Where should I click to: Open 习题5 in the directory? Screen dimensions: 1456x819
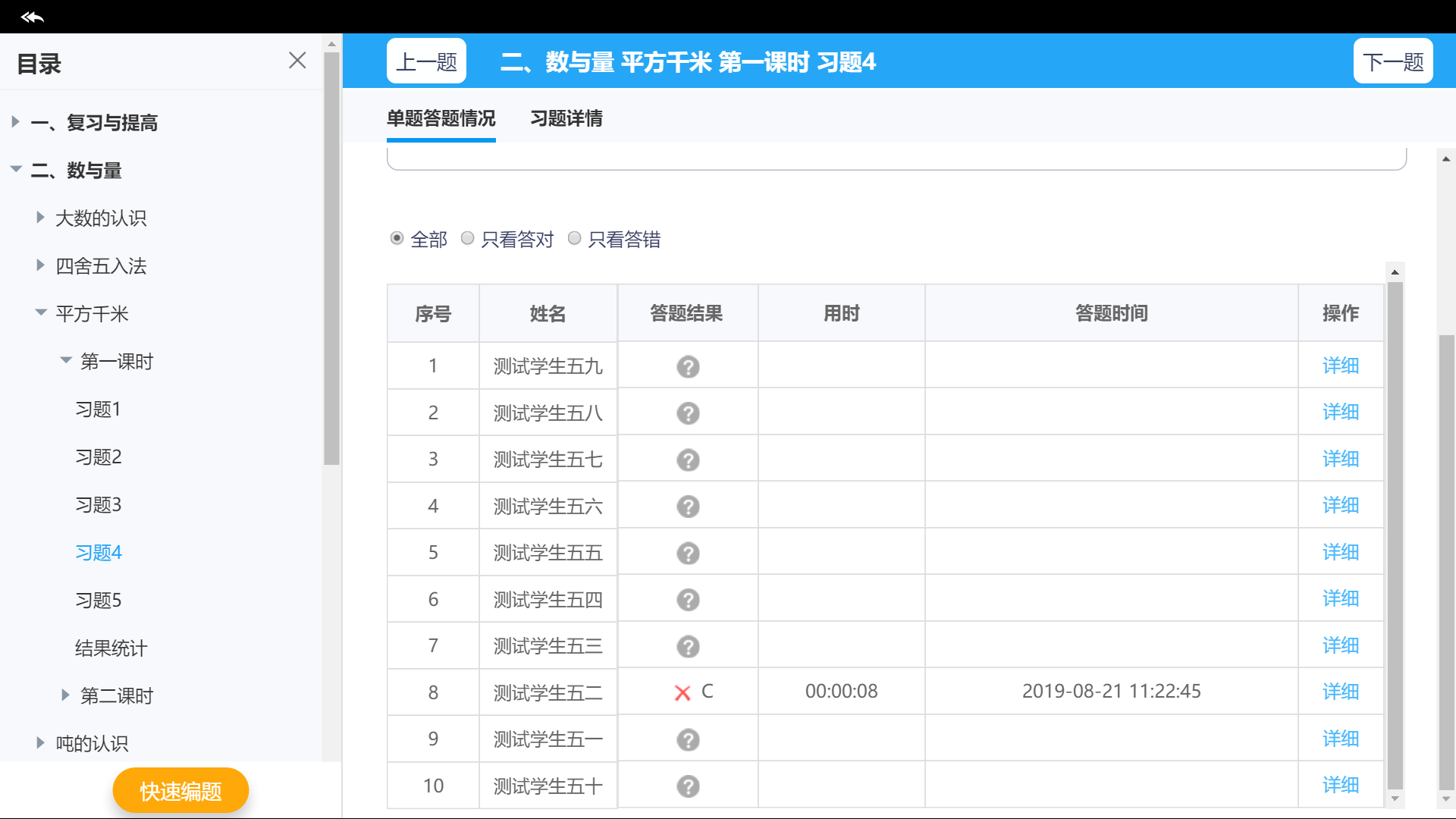pyautogui.click(x=99, y=601)
